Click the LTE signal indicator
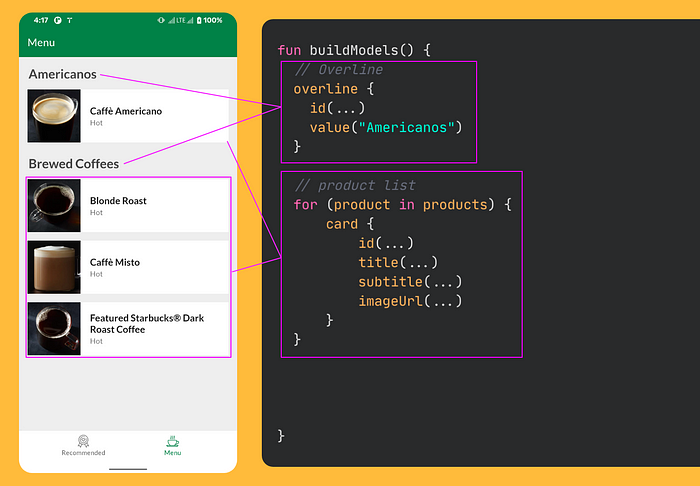Image resolution: width=700 pixels, height=486 pixels. tap(181, 20)
